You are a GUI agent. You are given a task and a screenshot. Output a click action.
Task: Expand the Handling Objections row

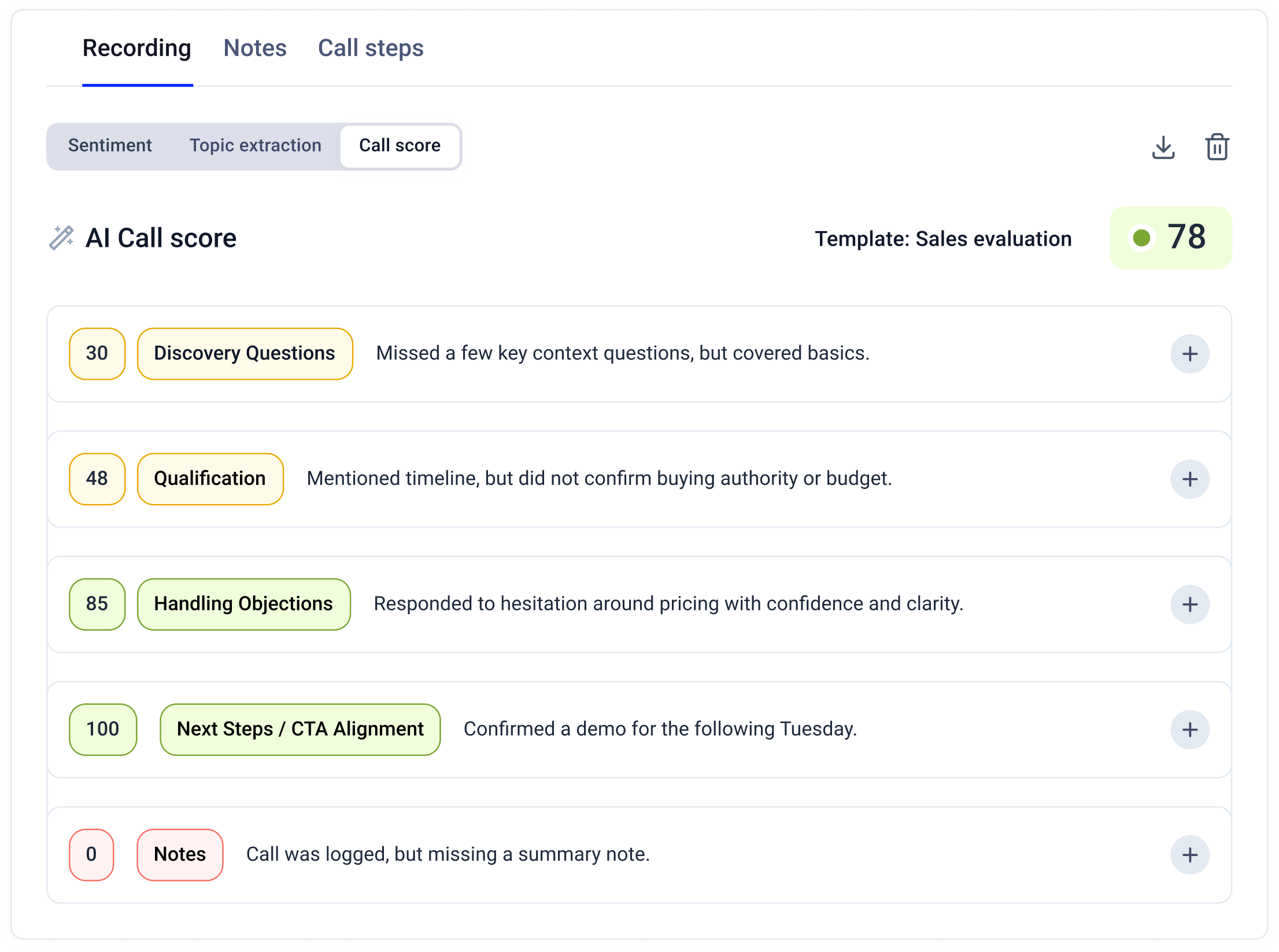coord(1189,605)
